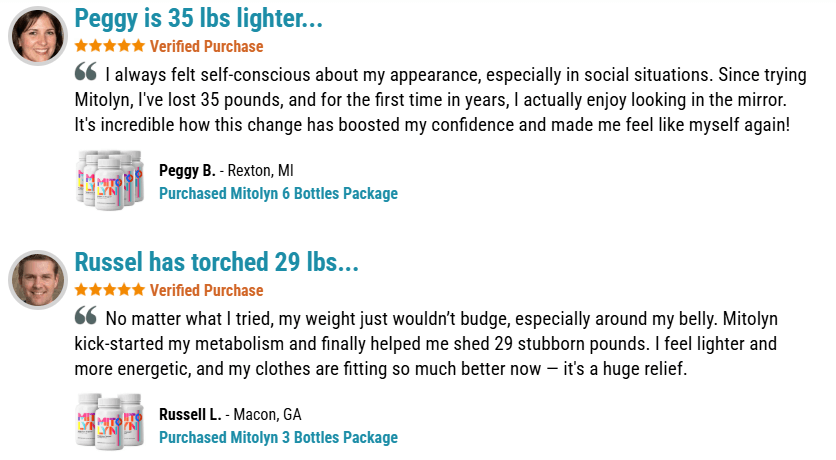Click the "Peggy is 35 lbs lighter..." heading
836x460 pixels.
click(x=199, y=19)
